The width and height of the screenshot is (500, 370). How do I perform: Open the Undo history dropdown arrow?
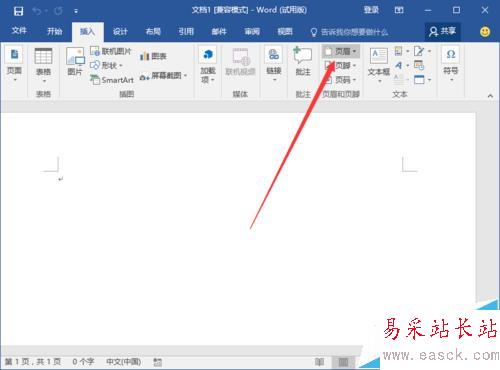(46, 11)
